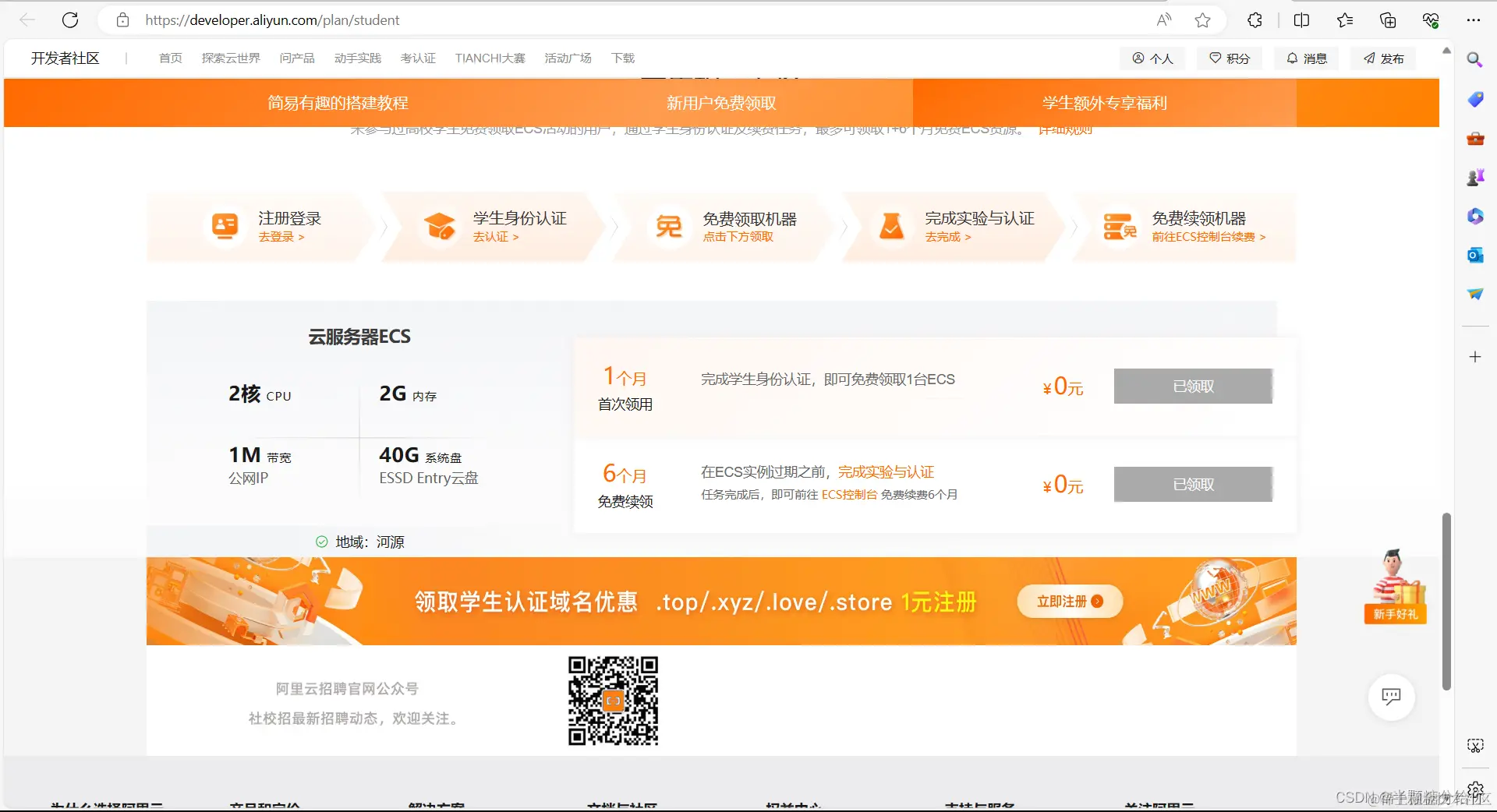Image resolution: width=1497 pixels, height=812 pixels.
Task: Follow the 去完成 link
Action: click(948, 237)
